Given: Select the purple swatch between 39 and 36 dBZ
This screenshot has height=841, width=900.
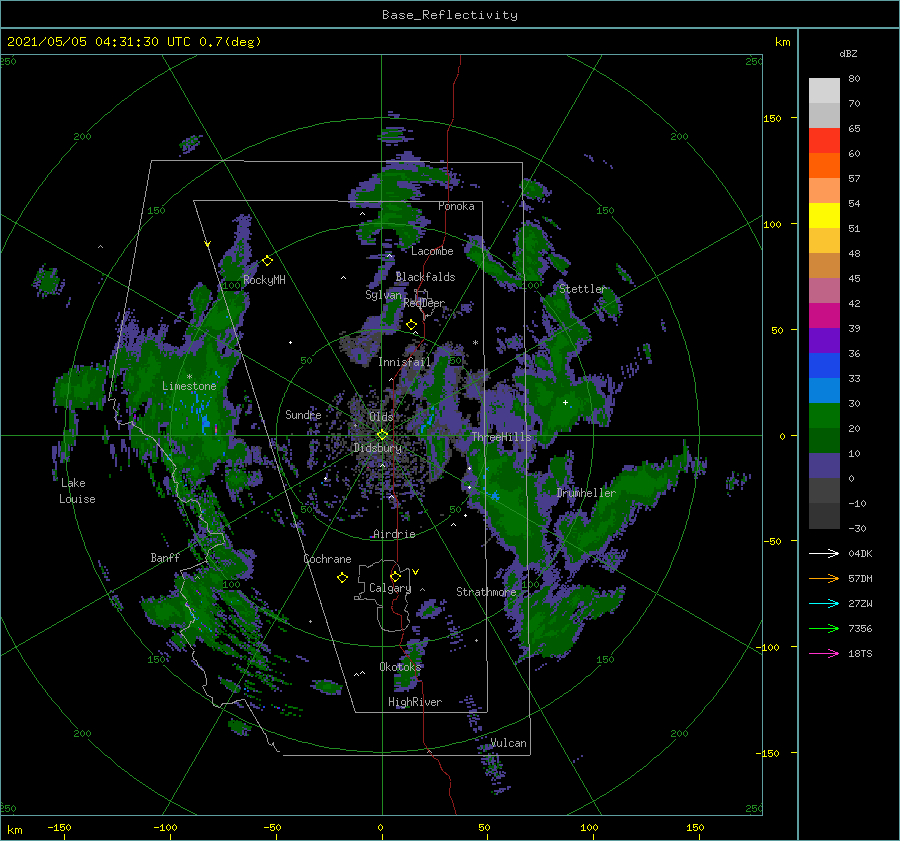Looking at the screenshot, I should pyautogui.click(x=824, y=340).
